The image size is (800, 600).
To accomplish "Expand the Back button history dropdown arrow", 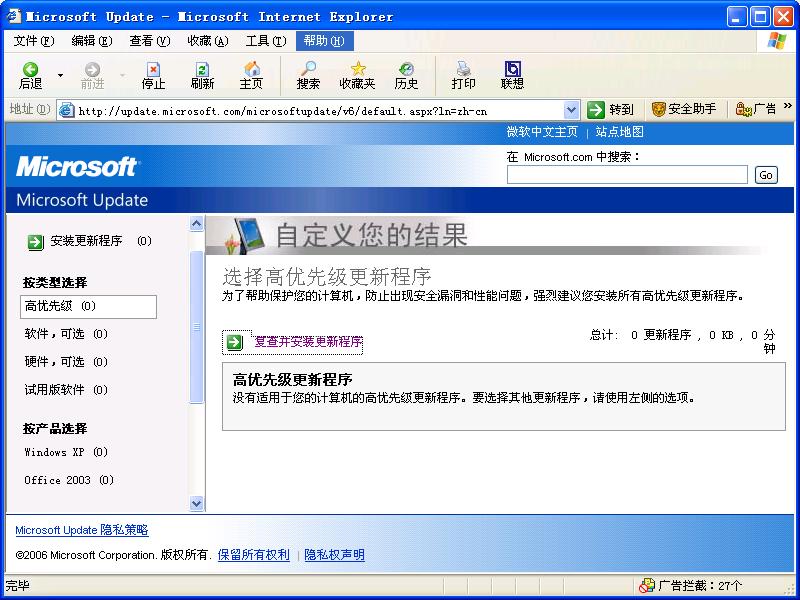I will point(60,76).
